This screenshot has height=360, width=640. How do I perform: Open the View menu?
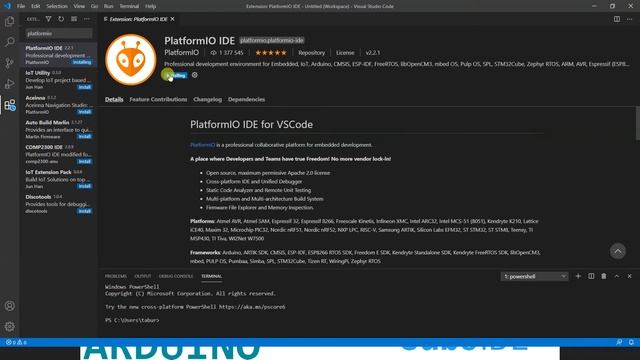pyautogui.click(x=79, y=6)
